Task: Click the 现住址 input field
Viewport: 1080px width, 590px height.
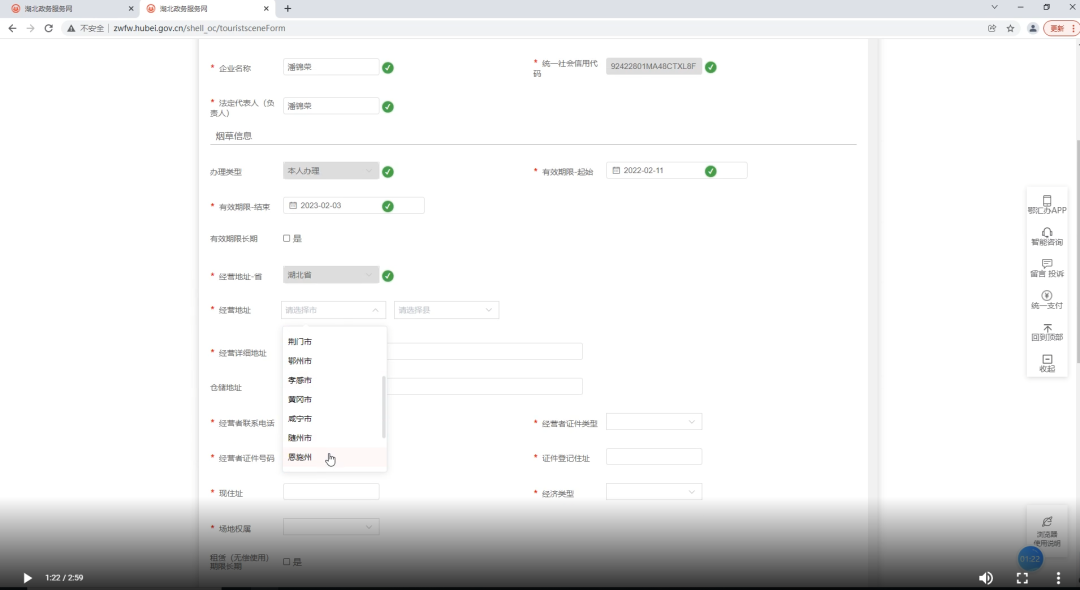Action: coord(331,492)
